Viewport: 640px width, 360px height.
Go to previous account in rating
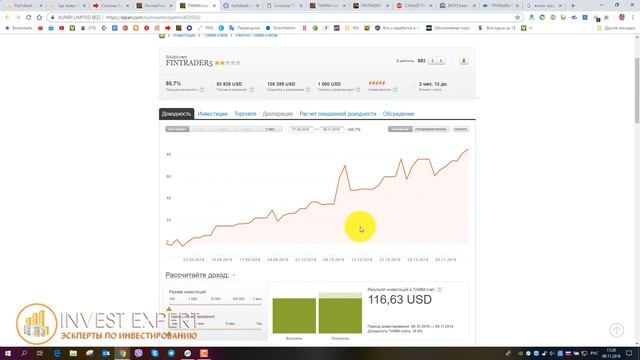(433, 61)
